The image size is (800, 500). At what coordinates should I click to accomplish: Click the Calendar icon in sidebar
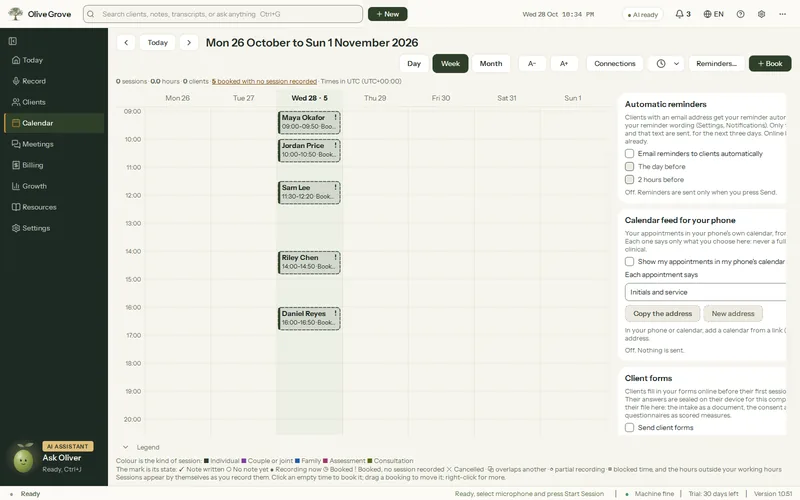click(16, 123)
